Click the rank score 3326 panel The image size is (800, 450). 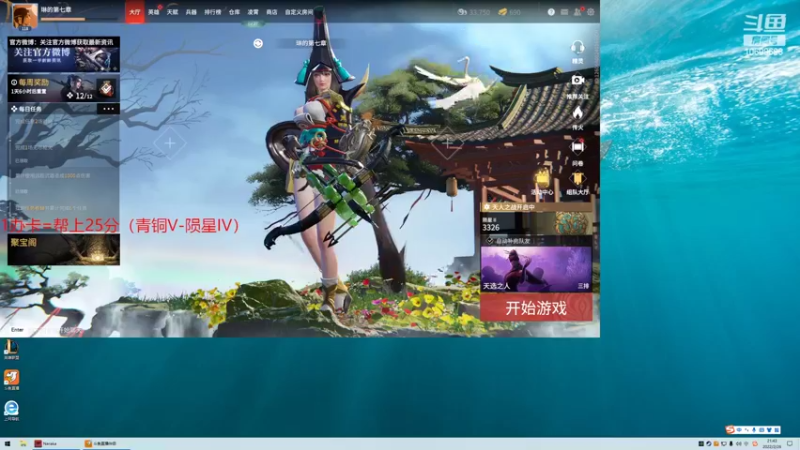coord(536,223)
